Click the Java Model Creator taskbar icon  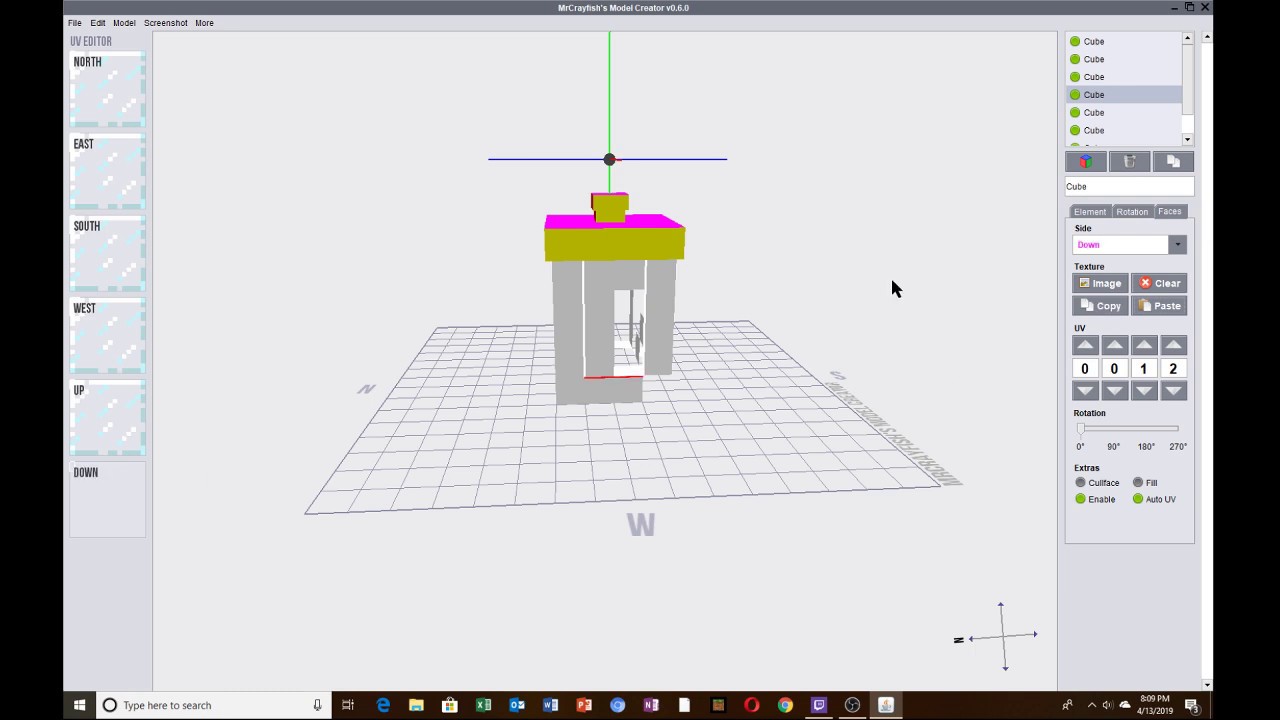[886, 705]
